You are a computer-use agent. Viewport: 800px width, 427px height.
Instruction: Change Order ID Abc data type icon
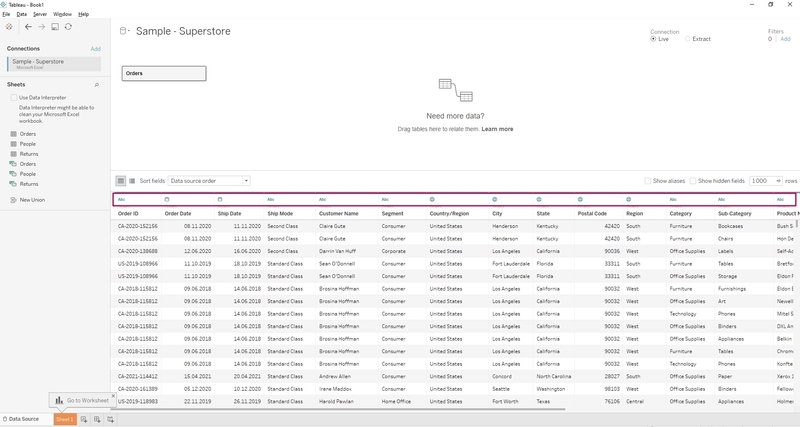121,199
